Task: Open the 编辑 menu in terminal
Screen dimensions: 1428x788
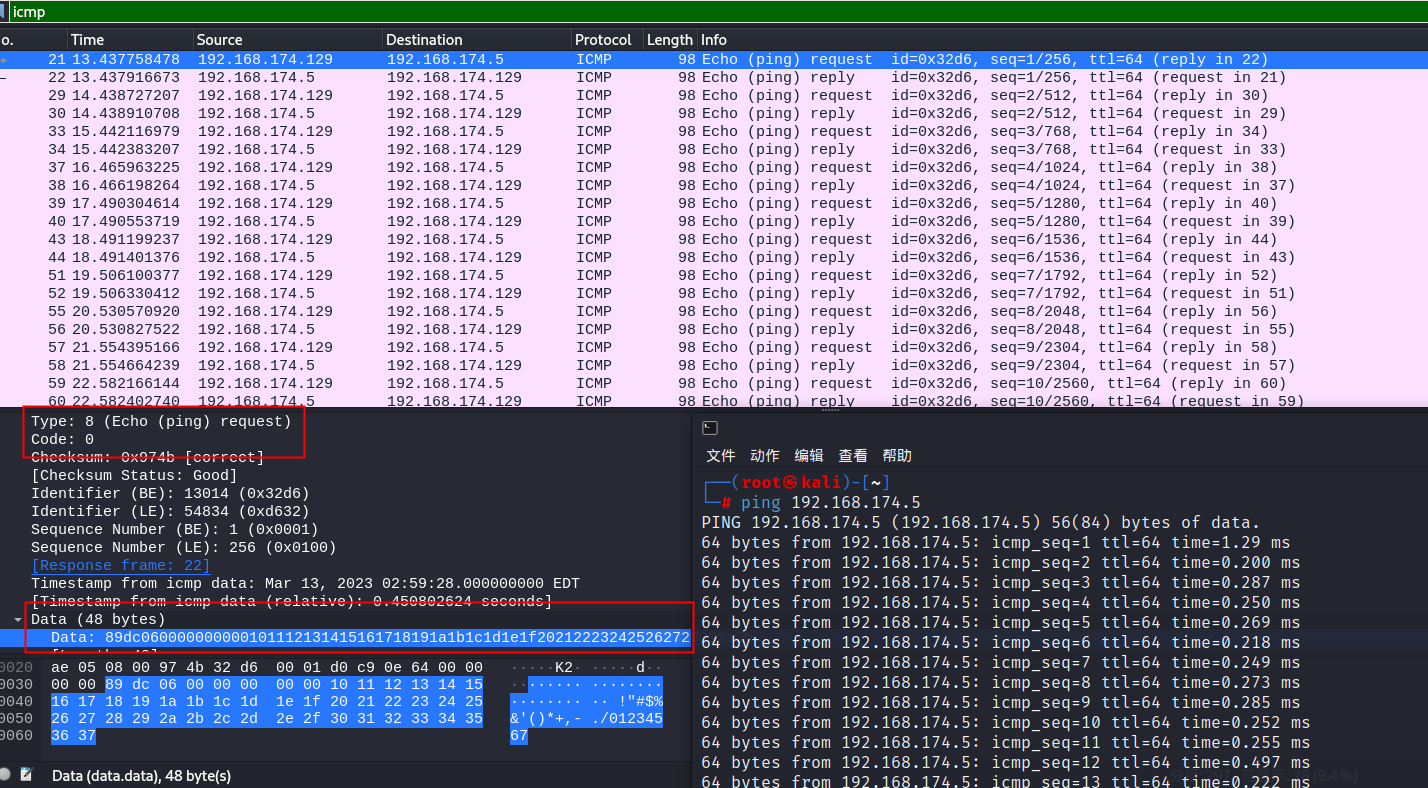Action: coord(809,456)
